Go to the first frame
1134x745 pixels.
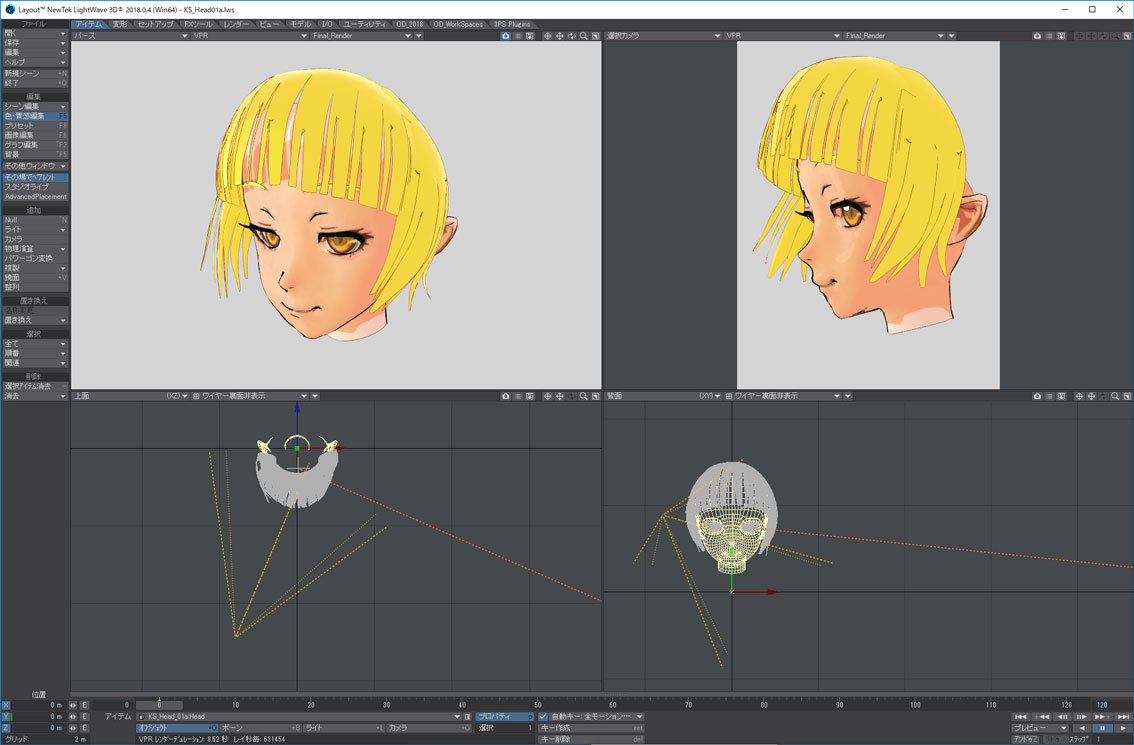point(1021,717)
